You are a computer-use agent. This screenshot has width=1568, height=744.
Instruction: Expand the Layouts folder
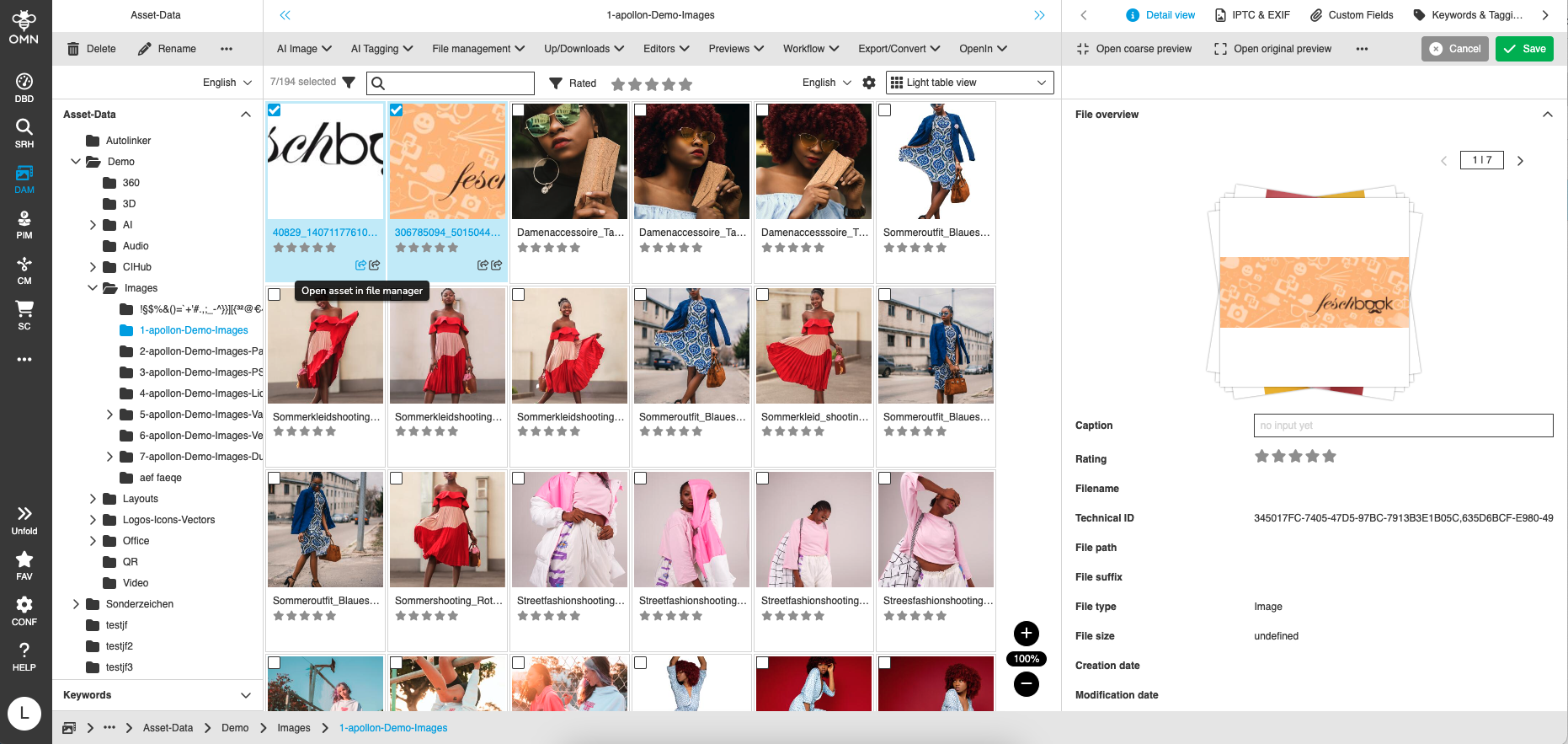coord(93,499)
